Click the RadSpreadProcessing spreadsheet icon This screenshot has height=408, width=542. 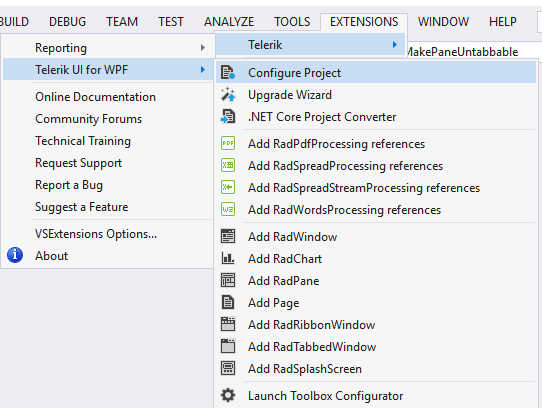228,165
